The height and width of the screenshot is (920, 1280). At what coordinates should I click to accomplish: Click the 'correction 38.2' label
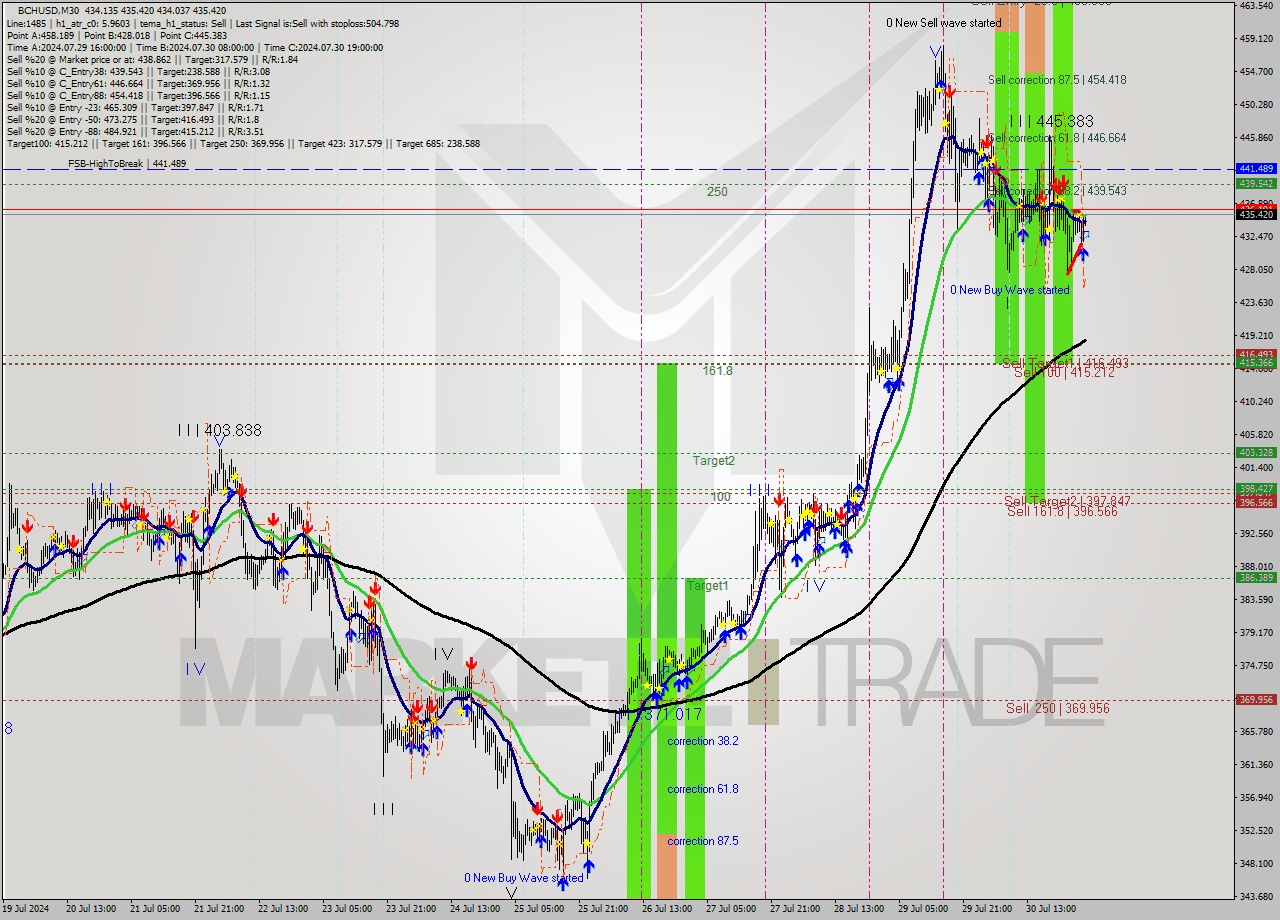[703, 741]
